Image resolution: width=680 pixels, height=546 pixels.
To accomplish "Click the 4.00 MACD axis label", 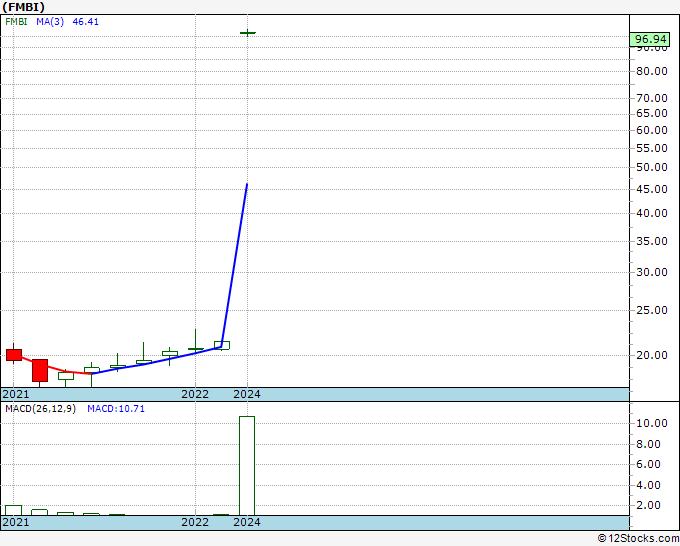I will coord(648,485).
